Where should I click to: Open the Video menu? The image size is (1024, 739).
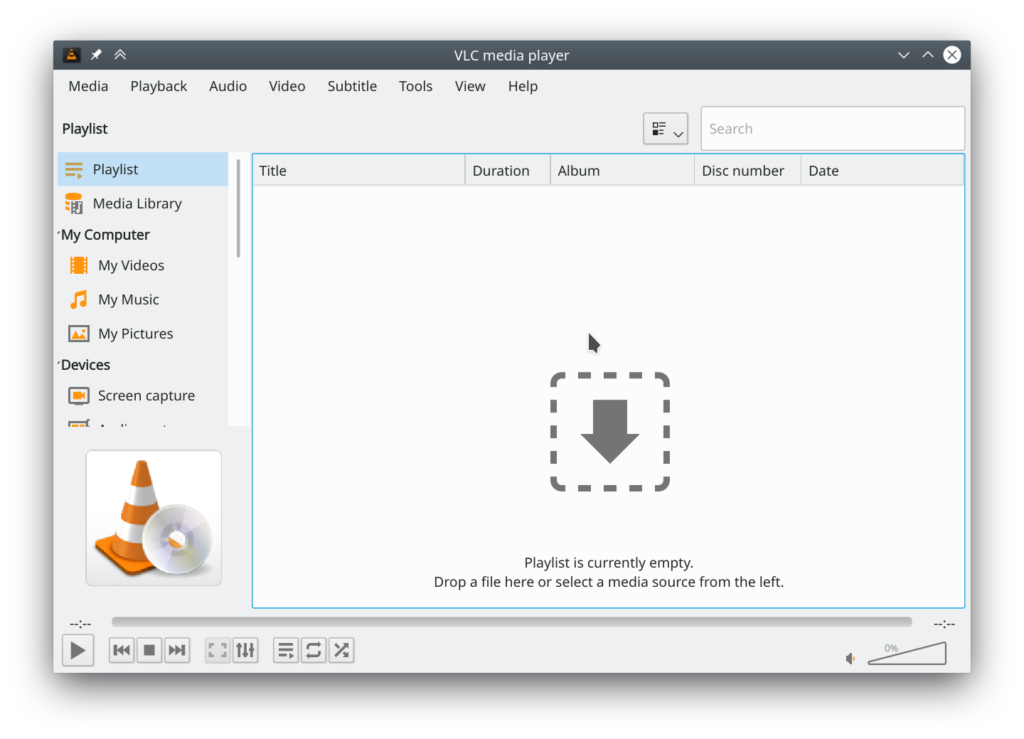[x=287, y=86]
